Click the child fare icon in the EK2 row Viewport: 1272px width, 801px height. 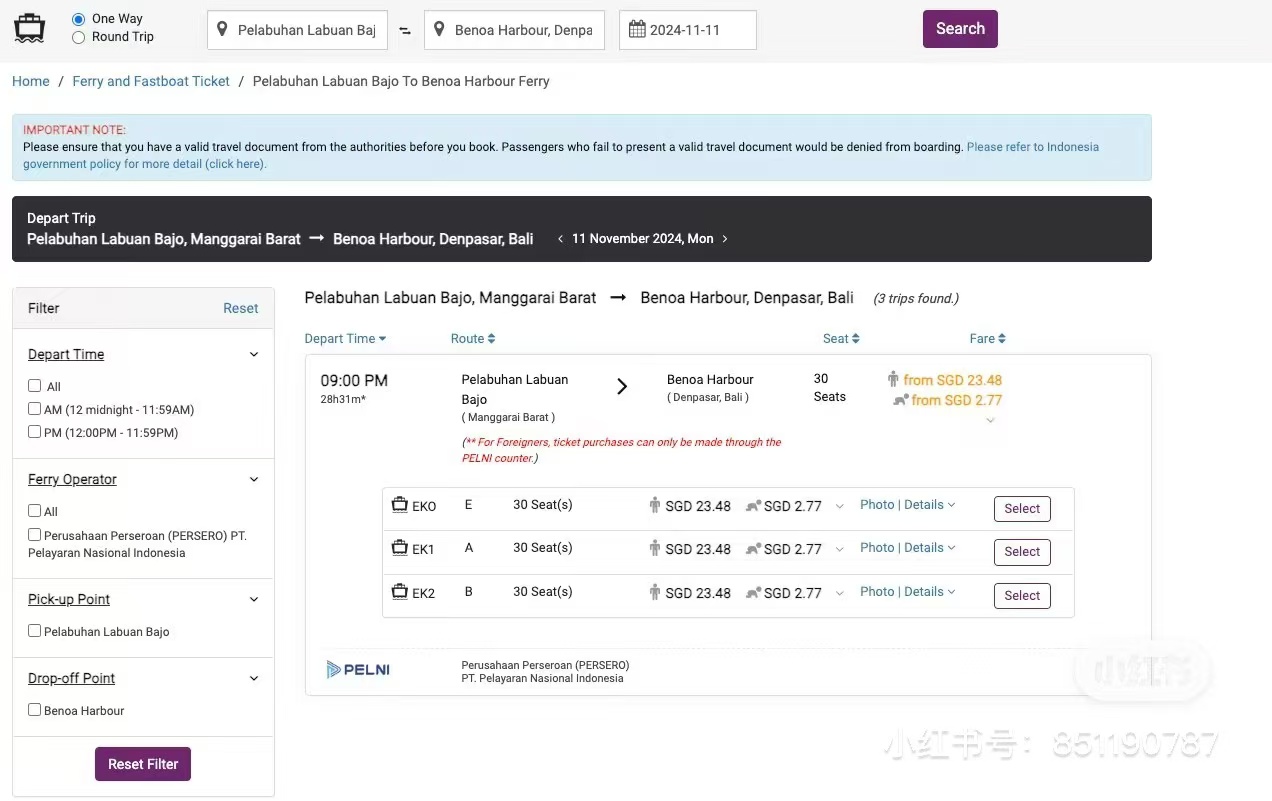click(753, 593)
